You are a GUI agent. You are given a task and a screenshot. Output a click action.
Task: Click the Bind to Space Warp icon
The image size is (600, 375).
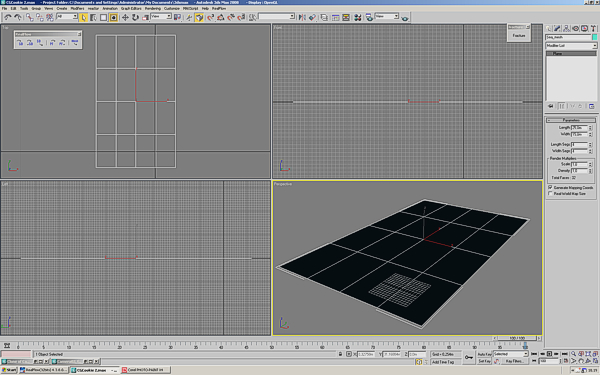pos(50,17)
